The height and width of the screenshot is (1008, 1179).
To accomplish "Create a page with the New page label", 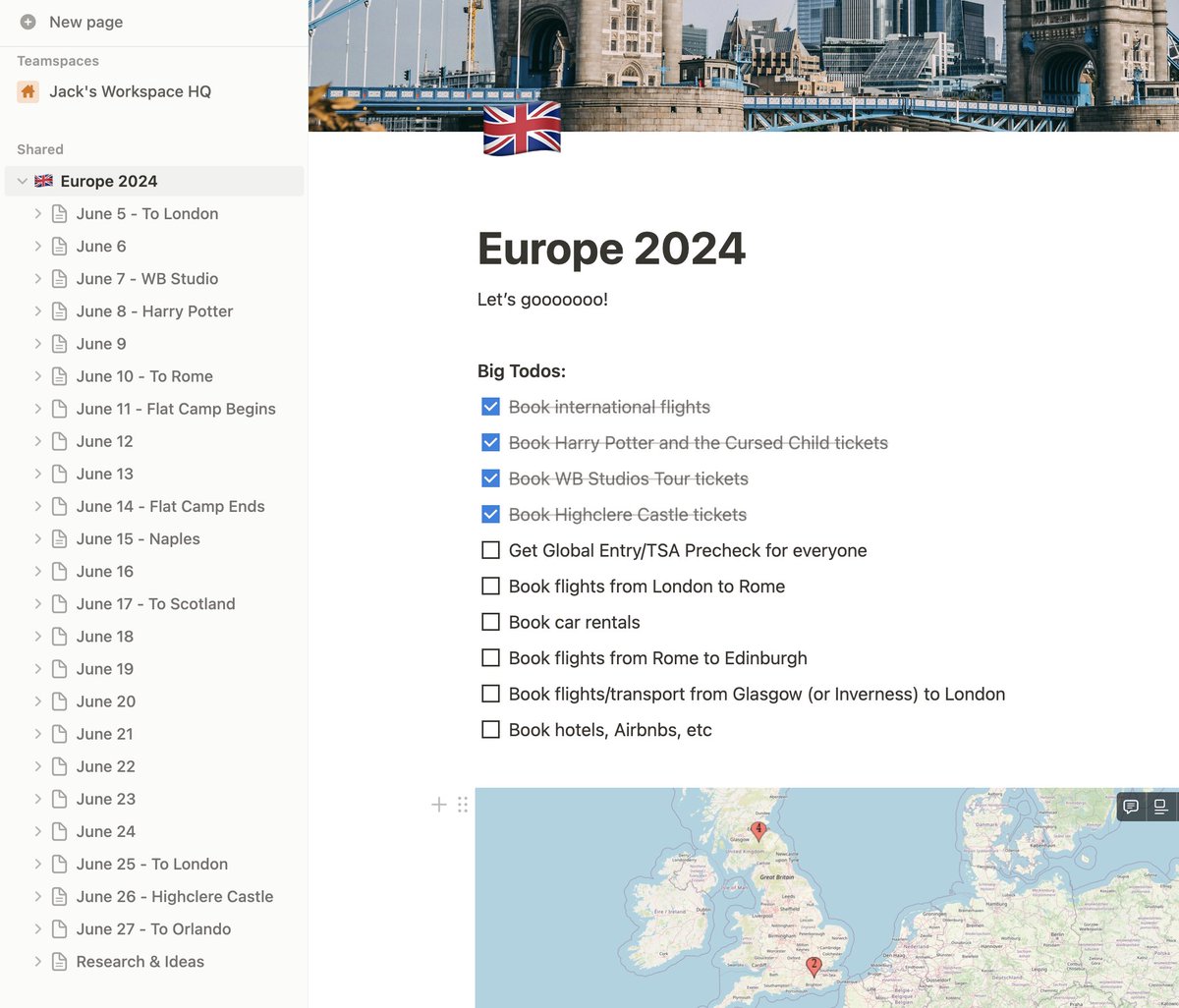I will (86, 22).
